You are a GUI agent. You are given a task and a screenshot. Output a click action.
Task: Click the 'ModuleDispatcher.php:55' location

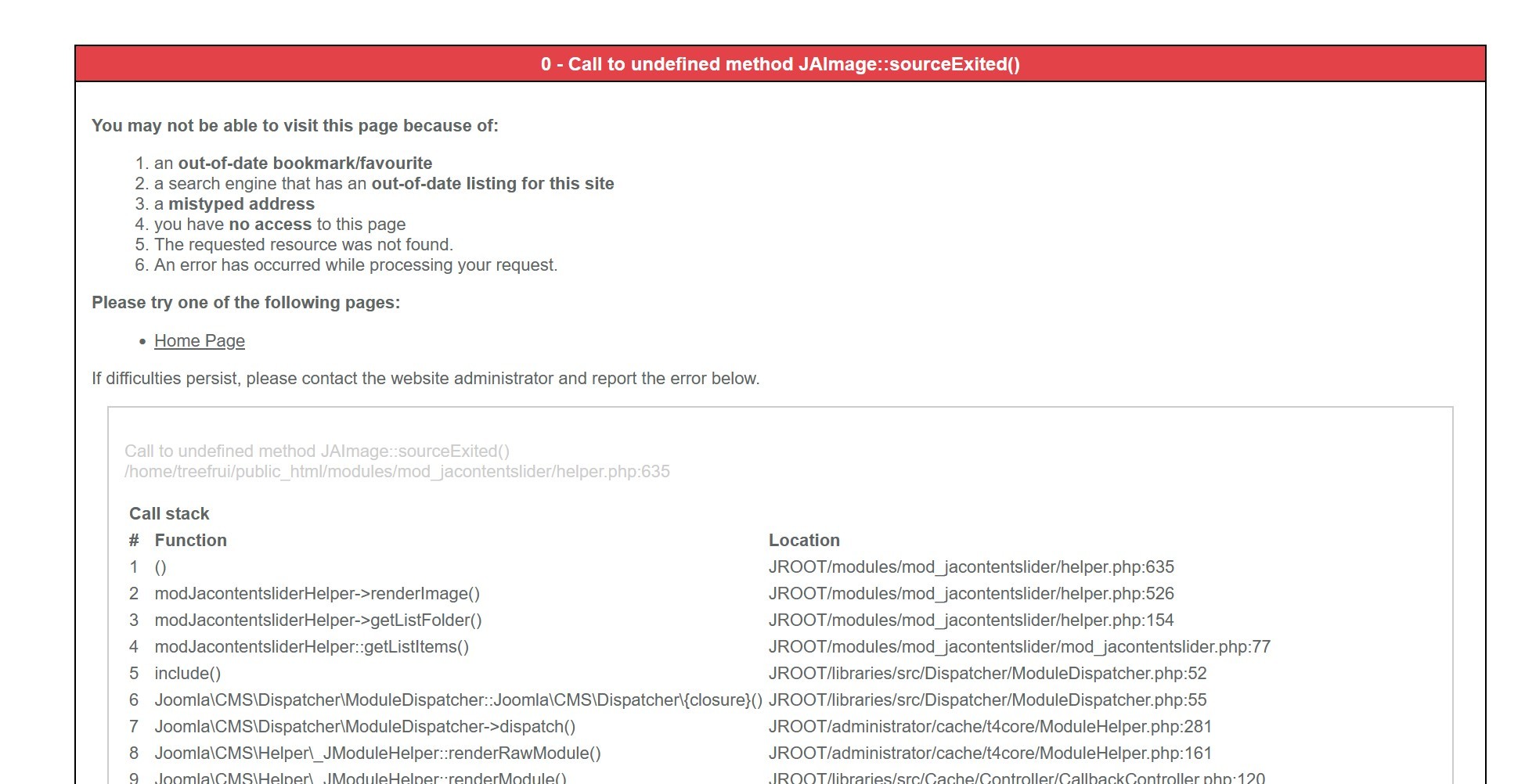coord(988,700)
